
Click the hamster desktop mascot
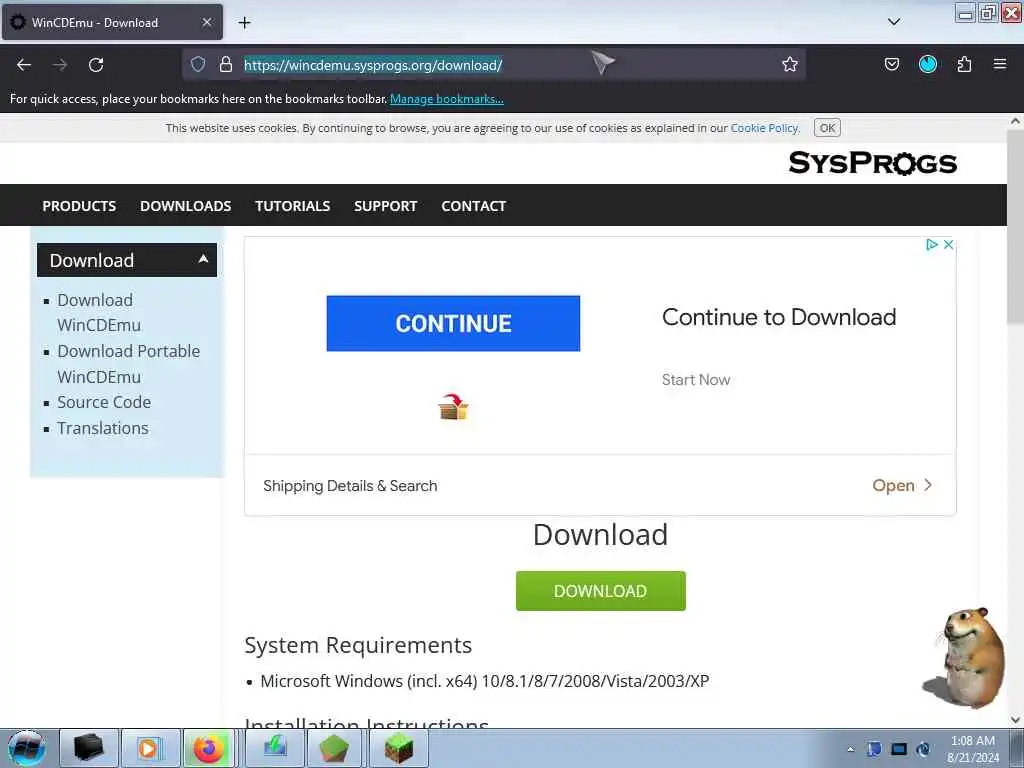[x=965, y=658]
